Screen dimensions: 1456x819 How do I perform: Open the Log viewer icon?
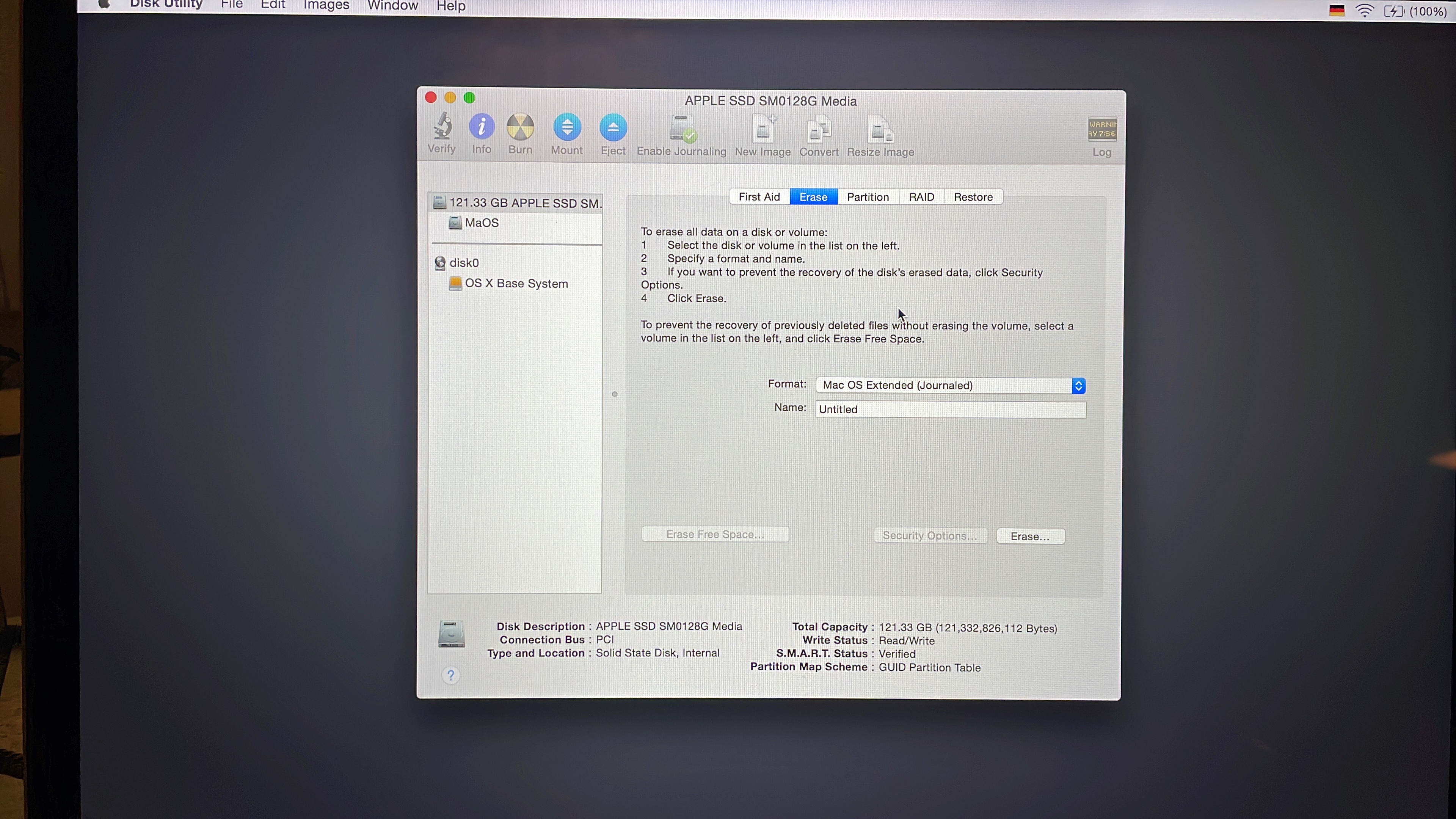coord(1101,129)
